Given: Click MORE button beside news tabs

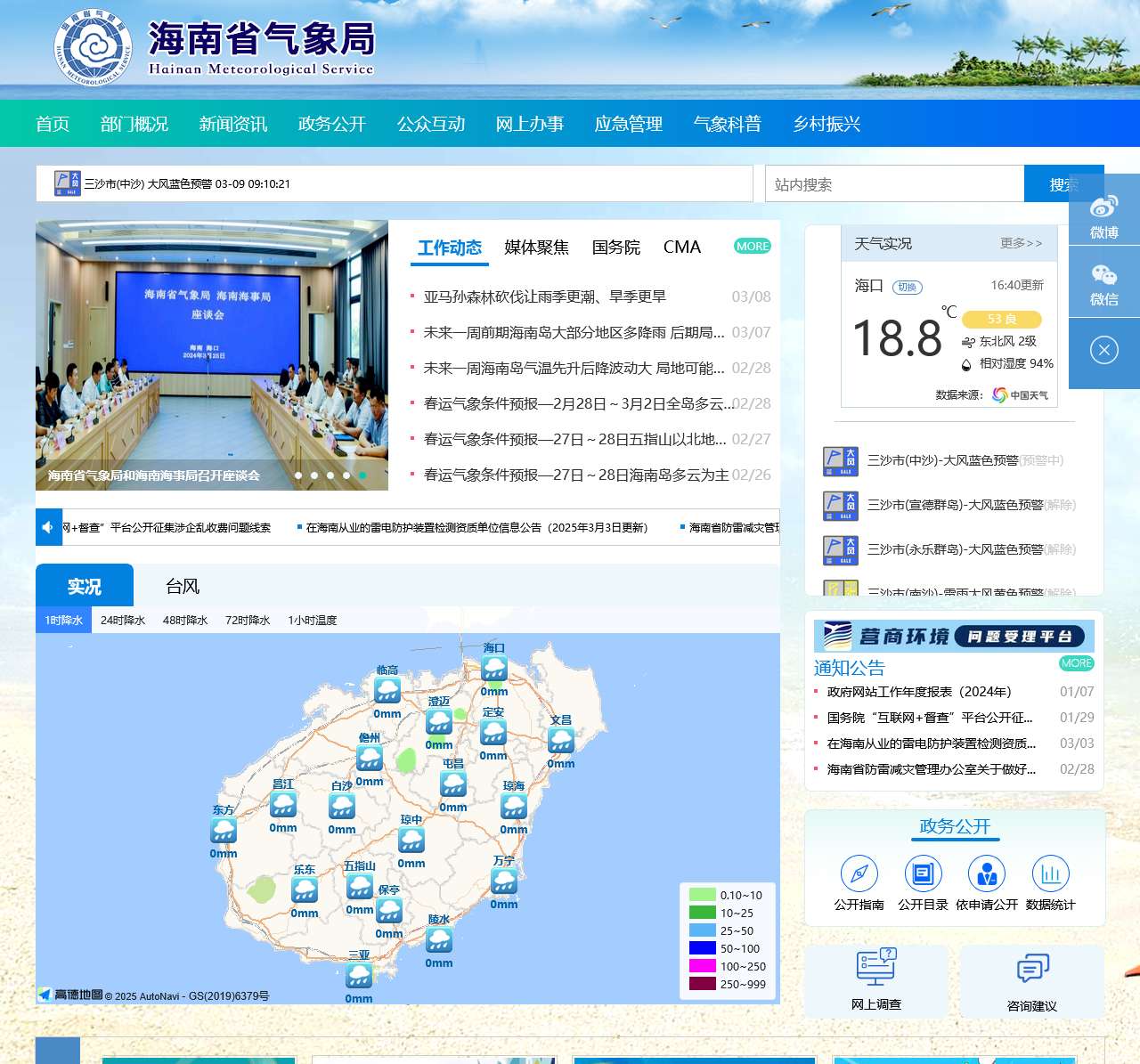Looking at the screenshot, I should (753, 247).
